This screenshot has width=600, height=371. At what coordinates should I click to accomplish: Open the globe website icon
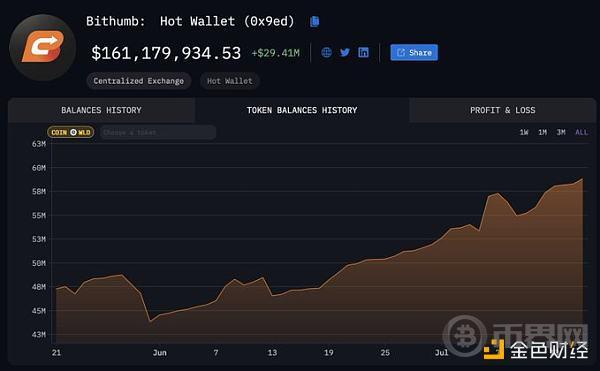pyautogui.click(x=326, y=52)
